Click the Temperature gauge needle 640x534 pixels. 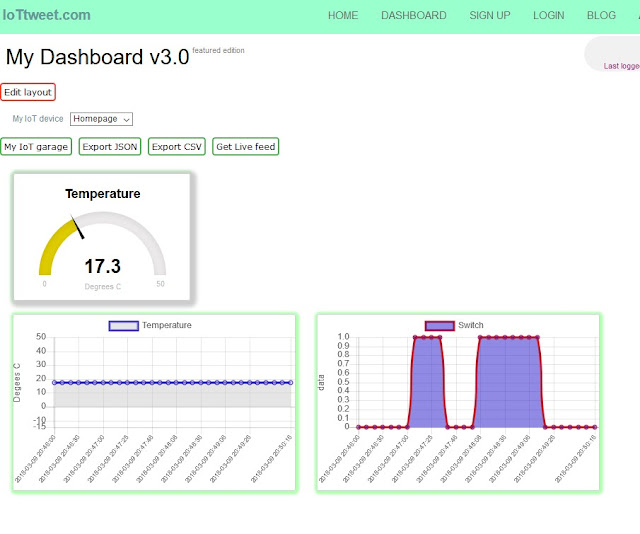click(x=77, y=227)
